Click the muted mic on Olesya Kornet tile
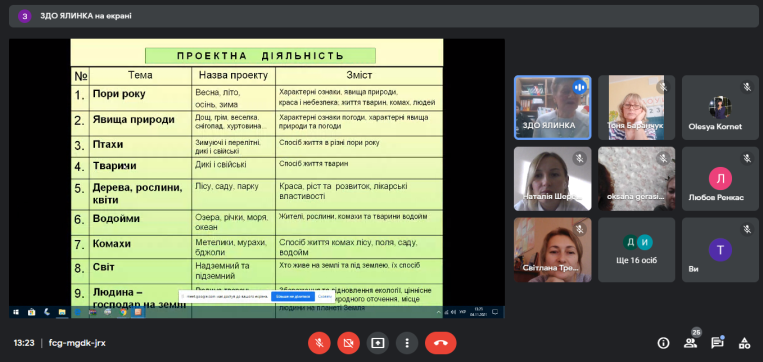Image resolution: width=763 pixels, height=362 pixels. point(747,87)
